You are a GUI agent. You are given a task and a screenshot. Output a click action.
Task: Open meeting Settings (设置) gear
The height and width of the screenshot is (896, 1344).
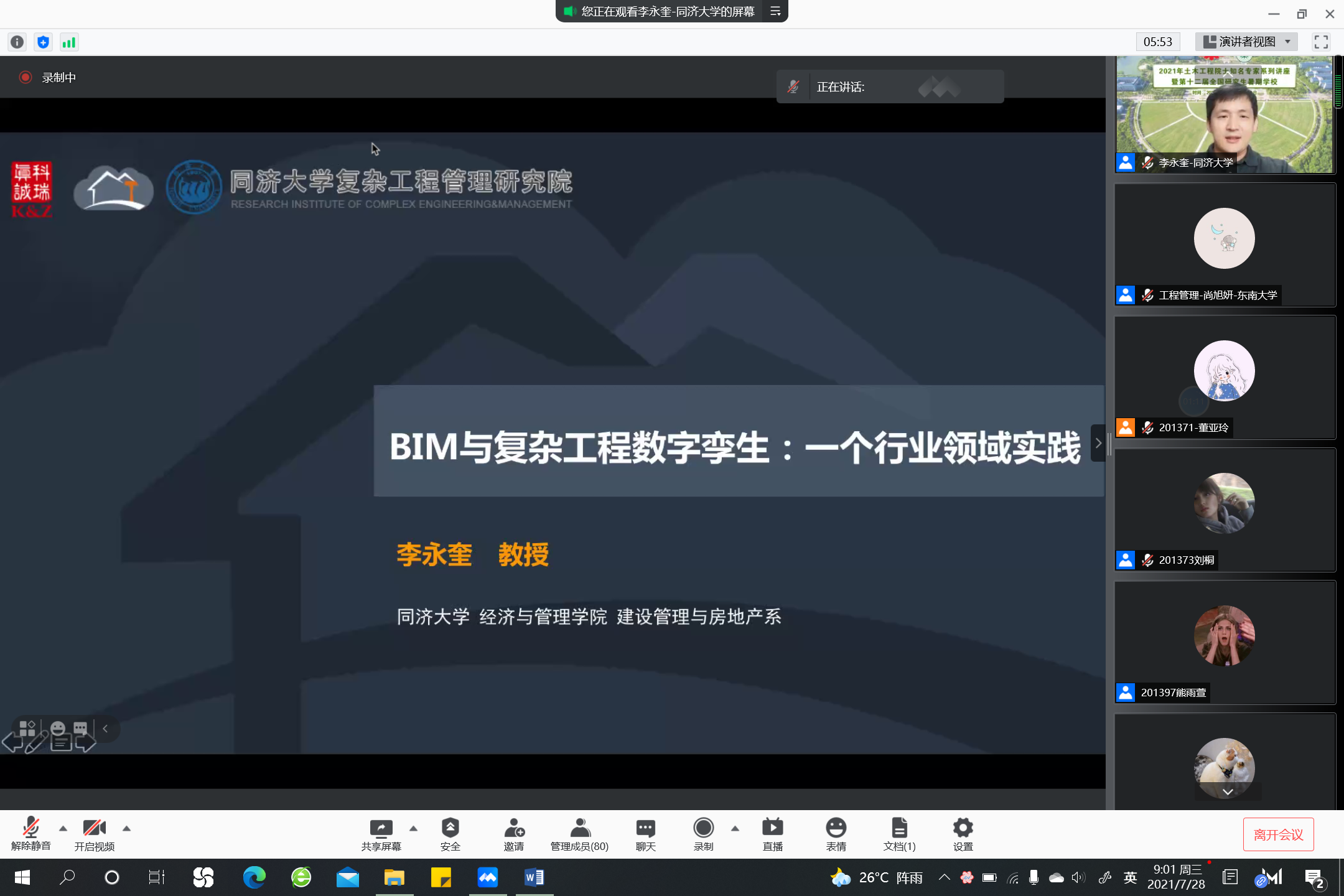[963, 828]
